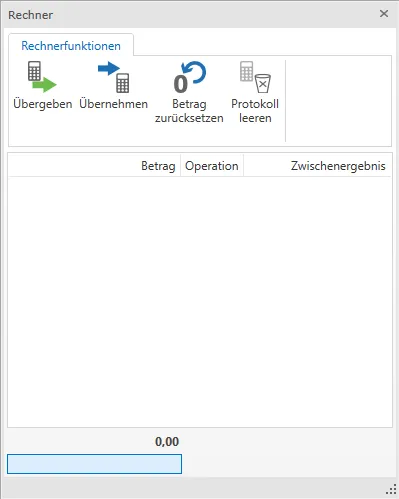Select the Zwischenergebnis column header
The image size is (399, 499).
click(317, 166)
